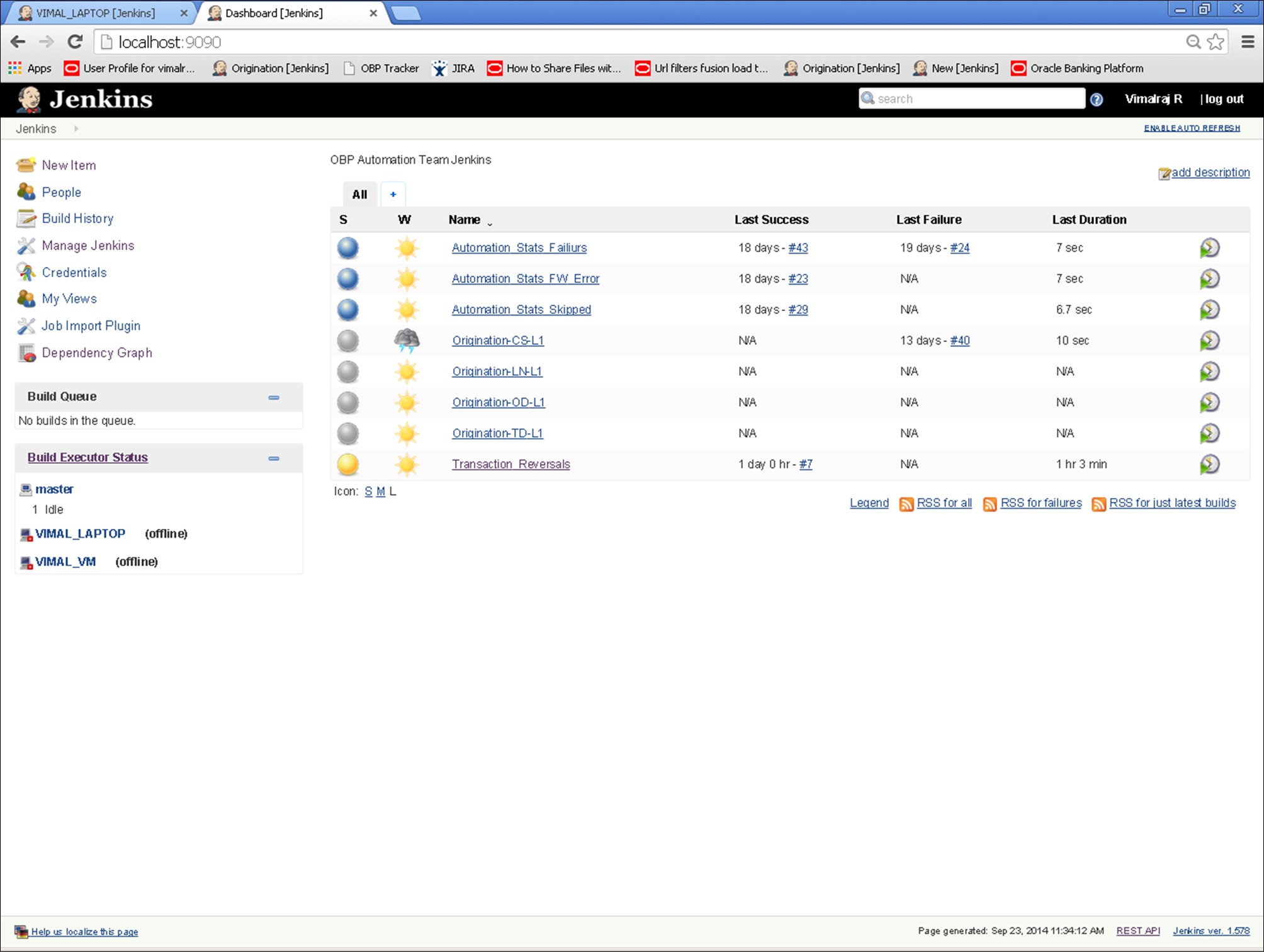Click the Dependency Graph sidebar icon
The height and width of the screenshot is (952, 1264).
[x=26, y=353]
